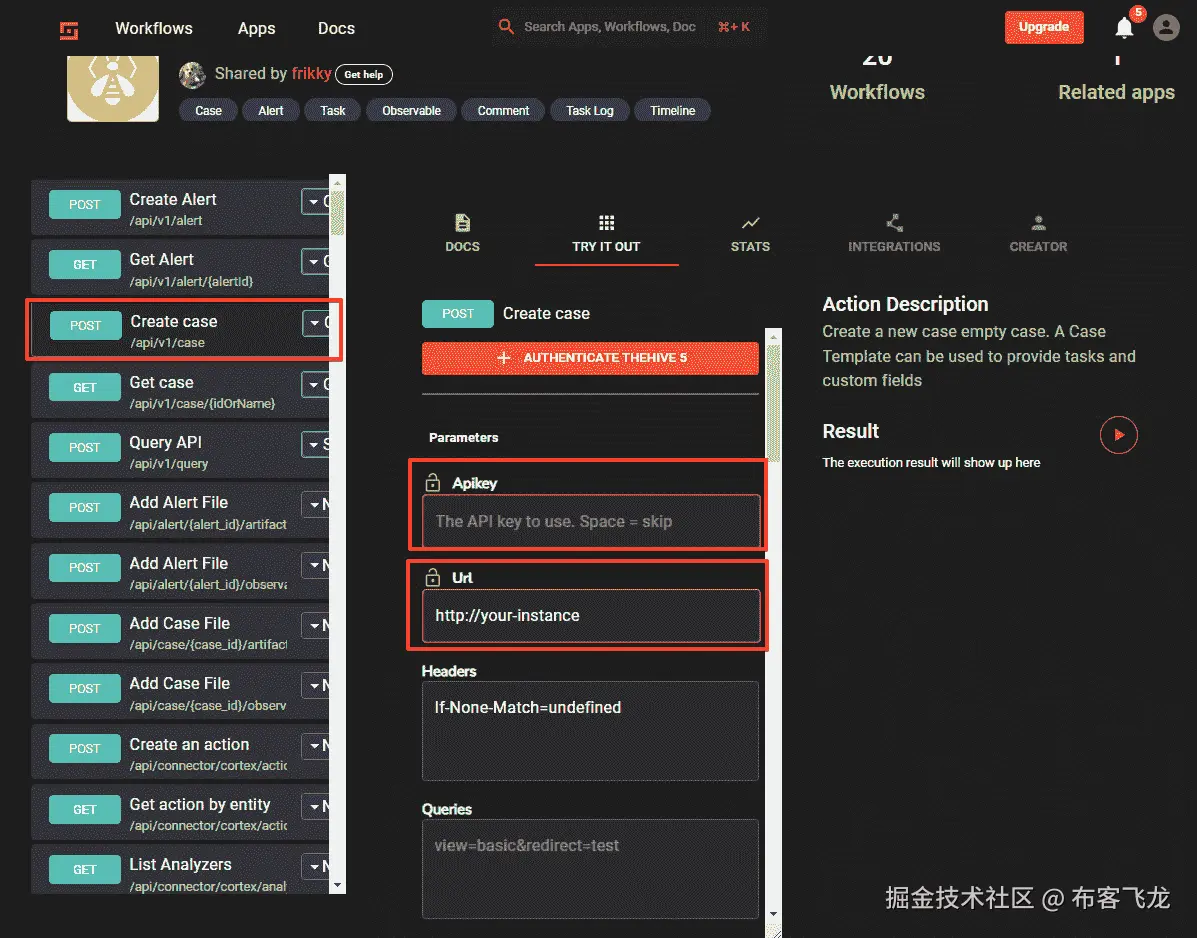
Task: Click the AUTHENTICATE THEHIVE 5 button
Action: coord(590,357)
